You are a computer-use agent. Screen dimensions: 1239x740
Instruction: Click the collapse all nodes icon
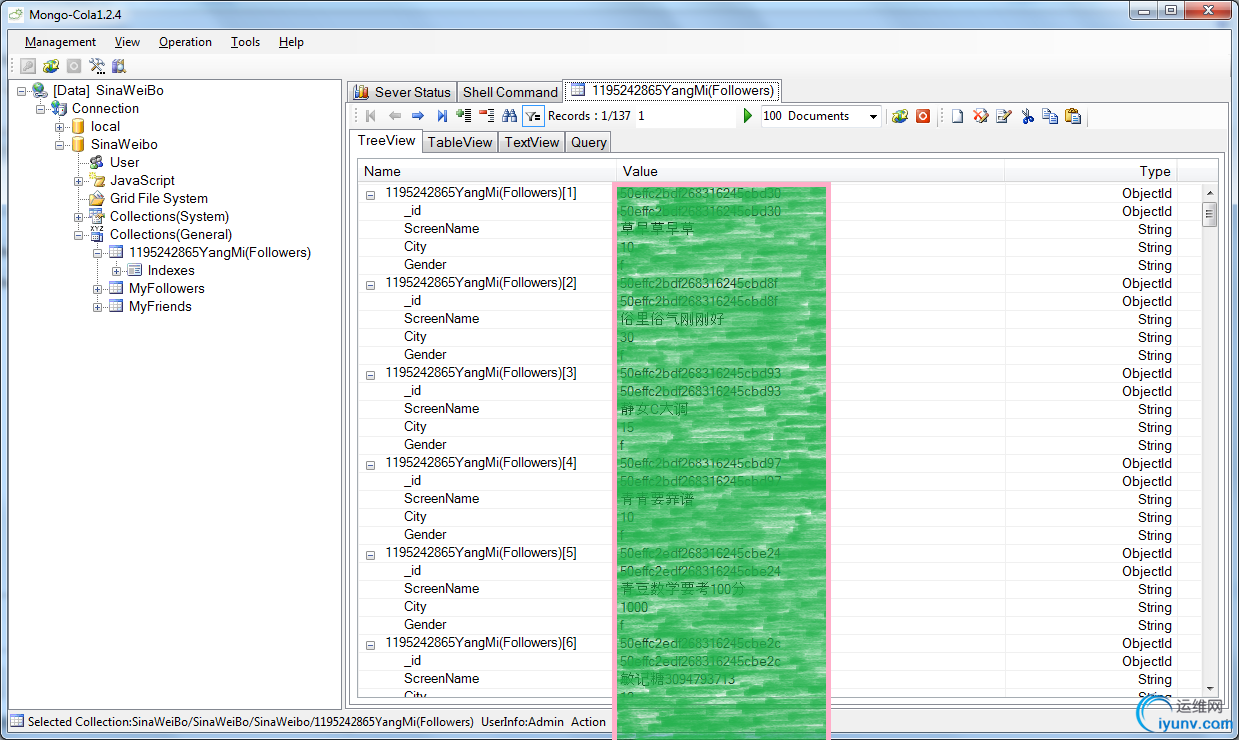[x=487, y=116]
